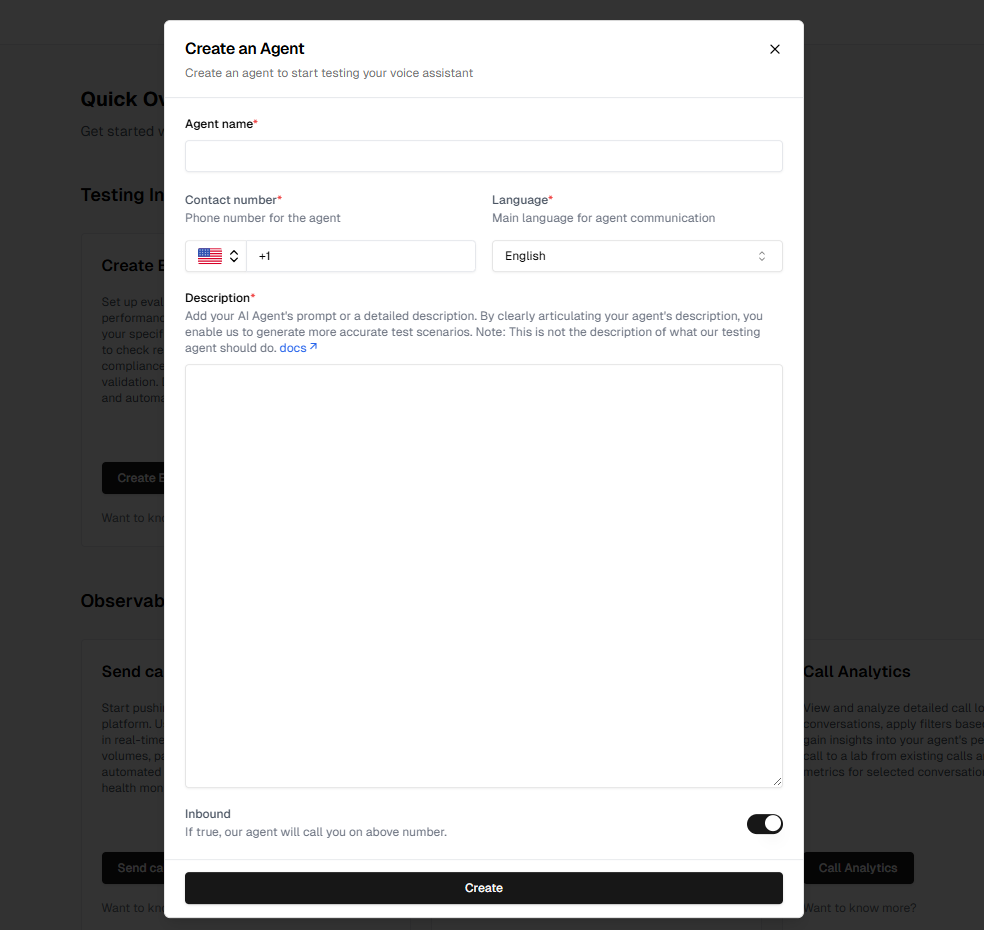Close the Create an Agent dialog

click(775, 48)
